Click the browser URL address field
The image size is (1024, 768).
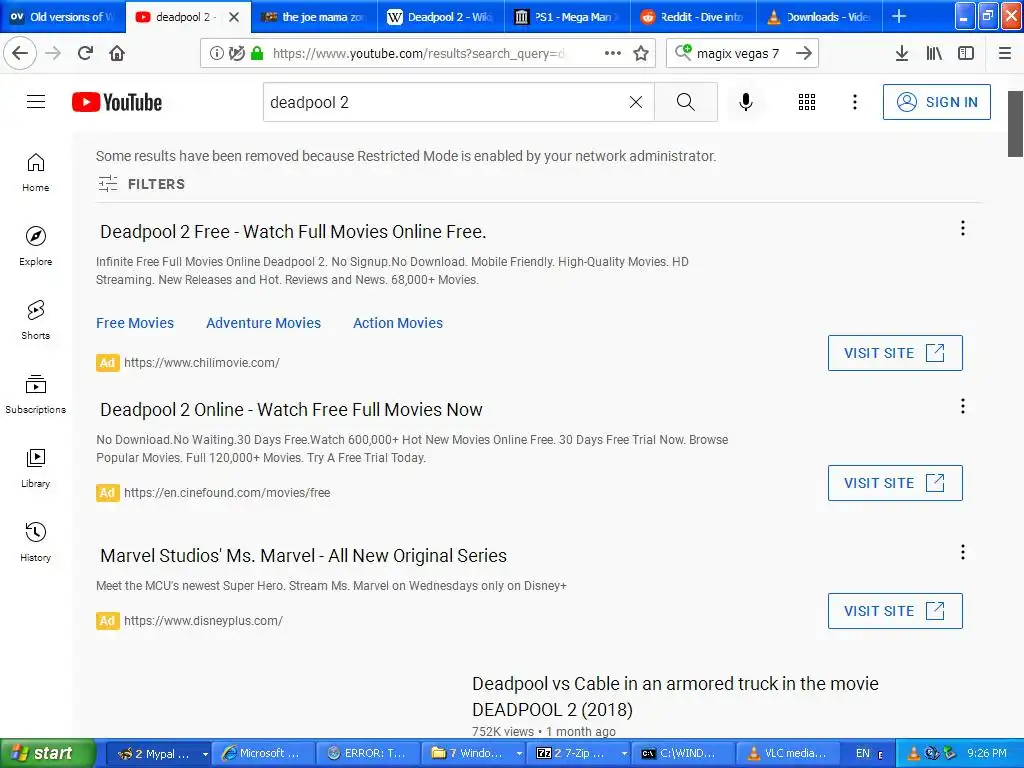(x=418, y=53)
